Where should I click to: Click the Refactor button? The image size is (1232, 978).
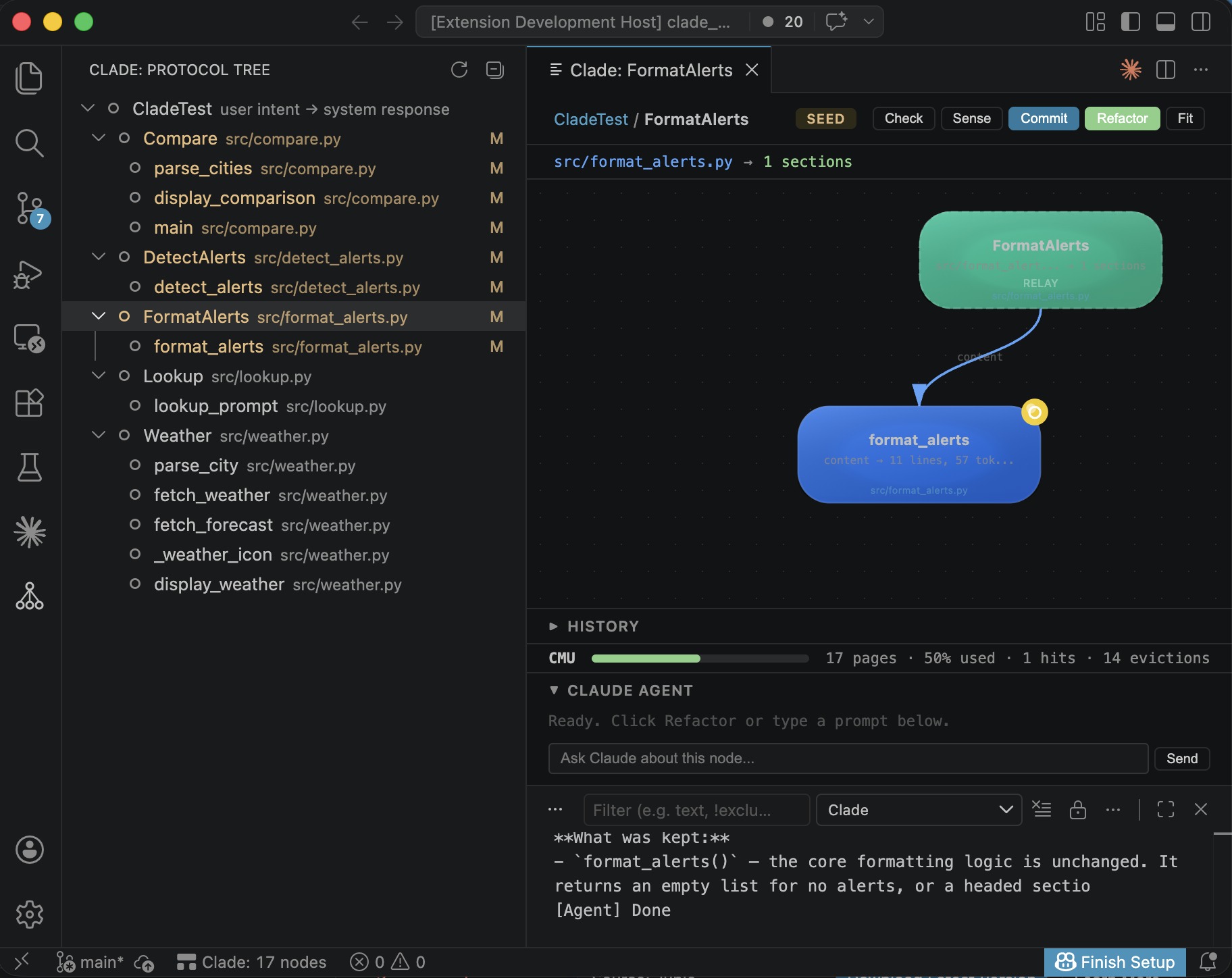[x=1121, y=118]
